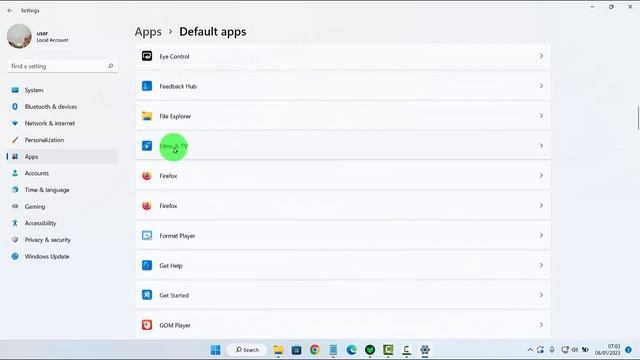Click the Eye Control app icon

147,56
